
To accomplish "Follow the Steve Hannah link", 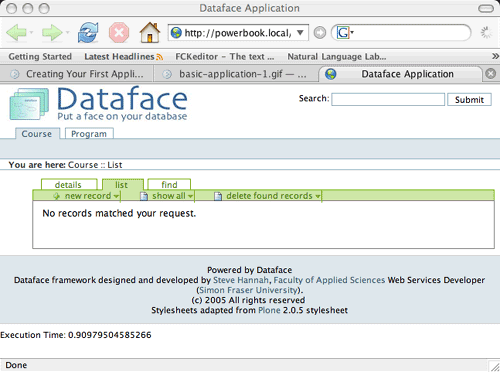I will pos(241,280).
